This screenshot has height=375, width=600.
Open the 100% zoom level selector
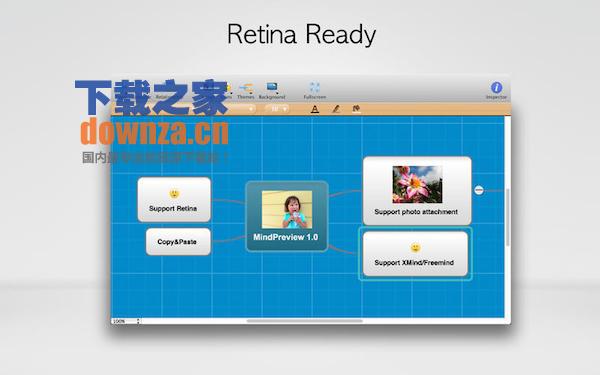126,321
